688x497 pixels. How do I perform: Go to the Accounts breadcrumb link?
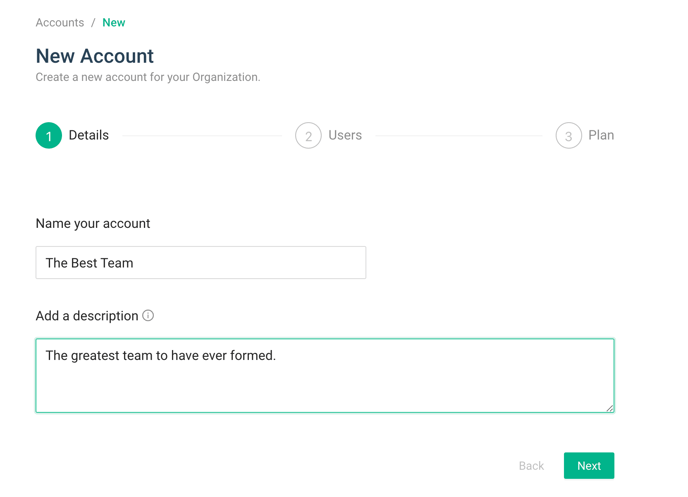click(x=60, y=22)
